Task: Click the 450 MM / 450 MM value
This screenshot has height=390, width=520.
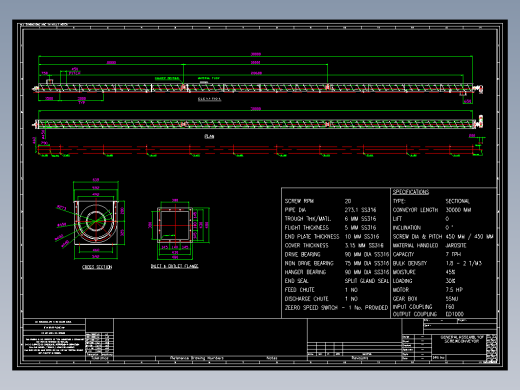Action: (x=469, y=236)
